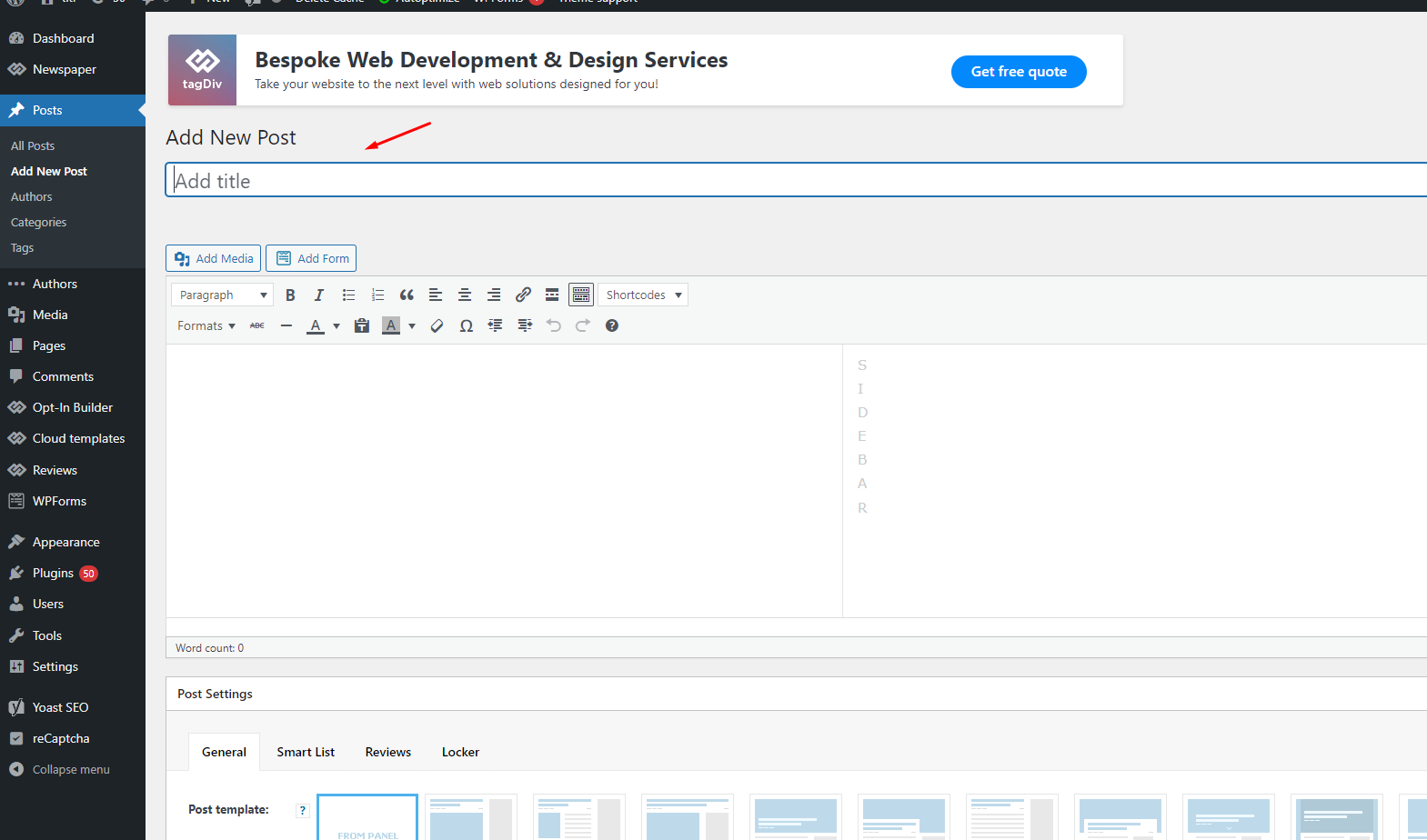Open the Appearance menu
1427x840 pixels.
[x=73, y=542]
